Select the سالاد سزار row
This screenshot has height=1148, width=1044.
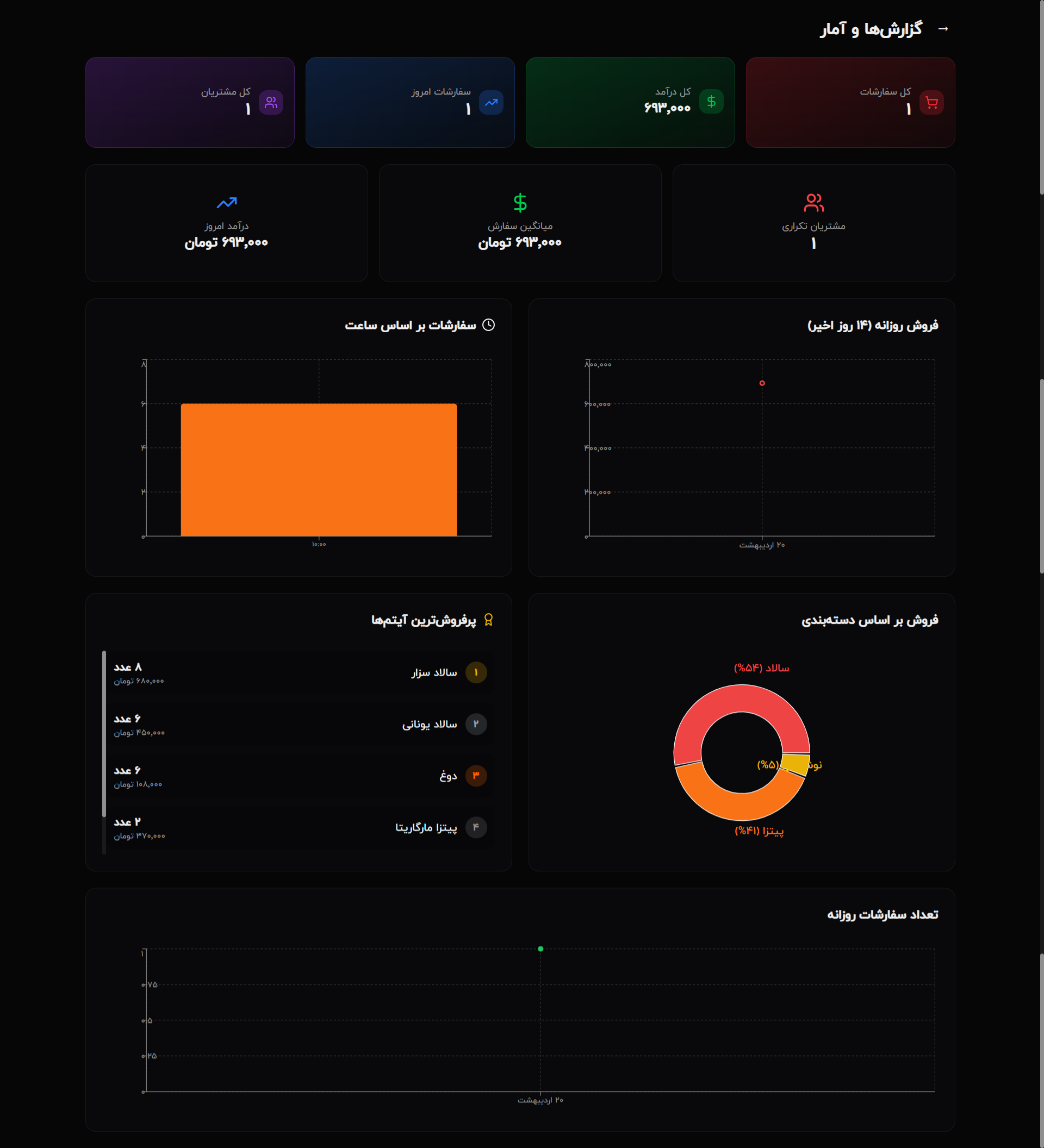click(x=301, y=672)
